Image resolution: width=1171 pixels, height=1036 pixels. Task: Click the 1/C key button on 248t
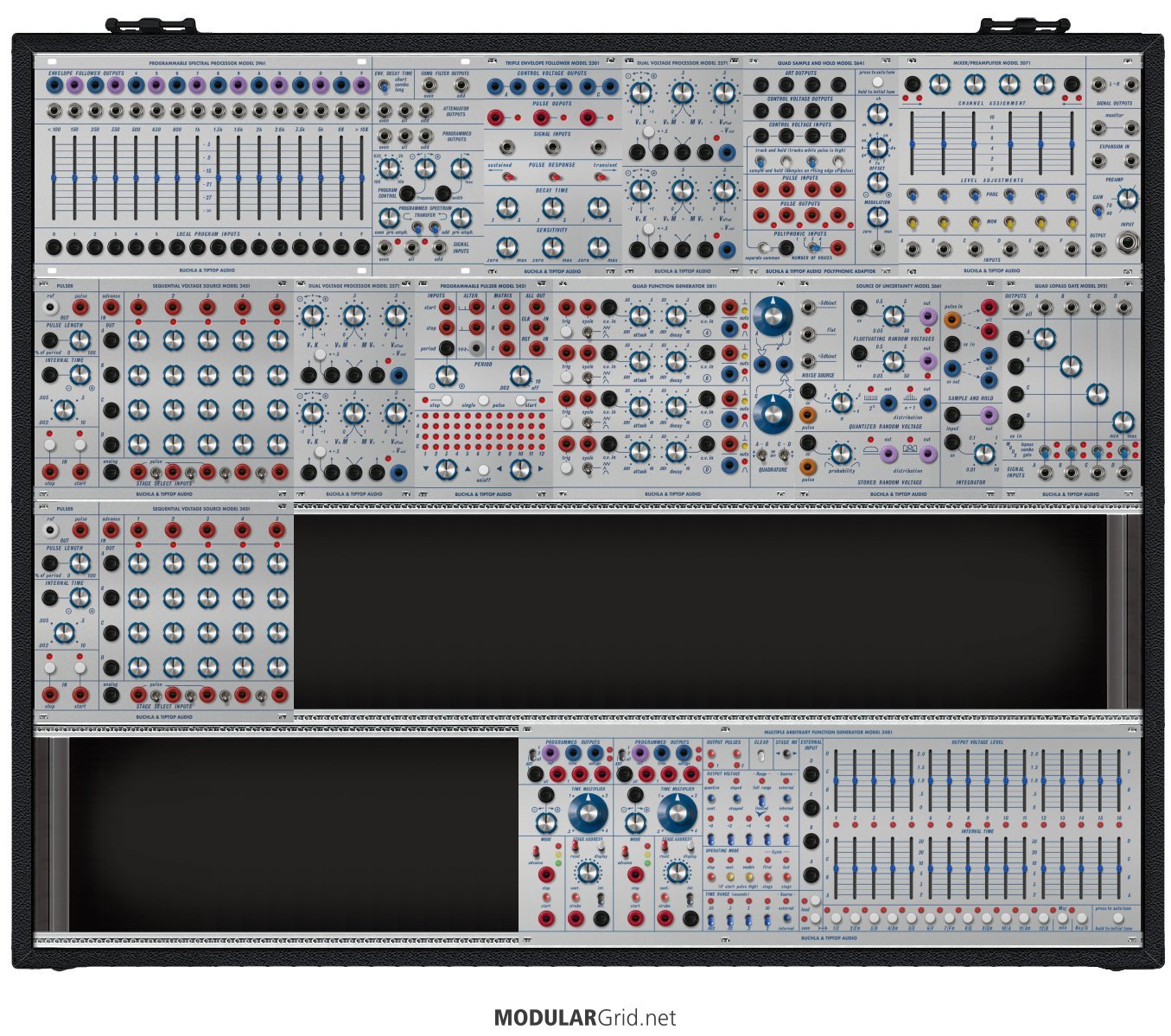click(x=836, y=918)
